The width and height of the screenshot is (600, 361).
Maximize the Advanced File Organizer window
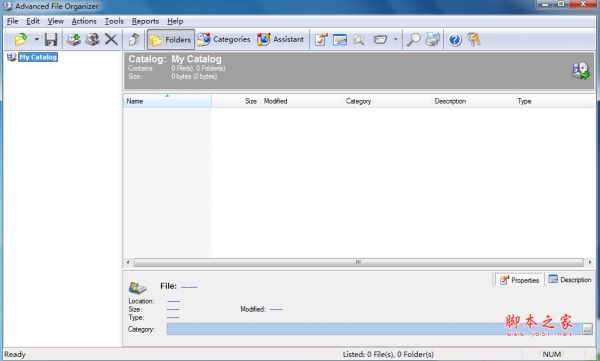coord(561,4)
